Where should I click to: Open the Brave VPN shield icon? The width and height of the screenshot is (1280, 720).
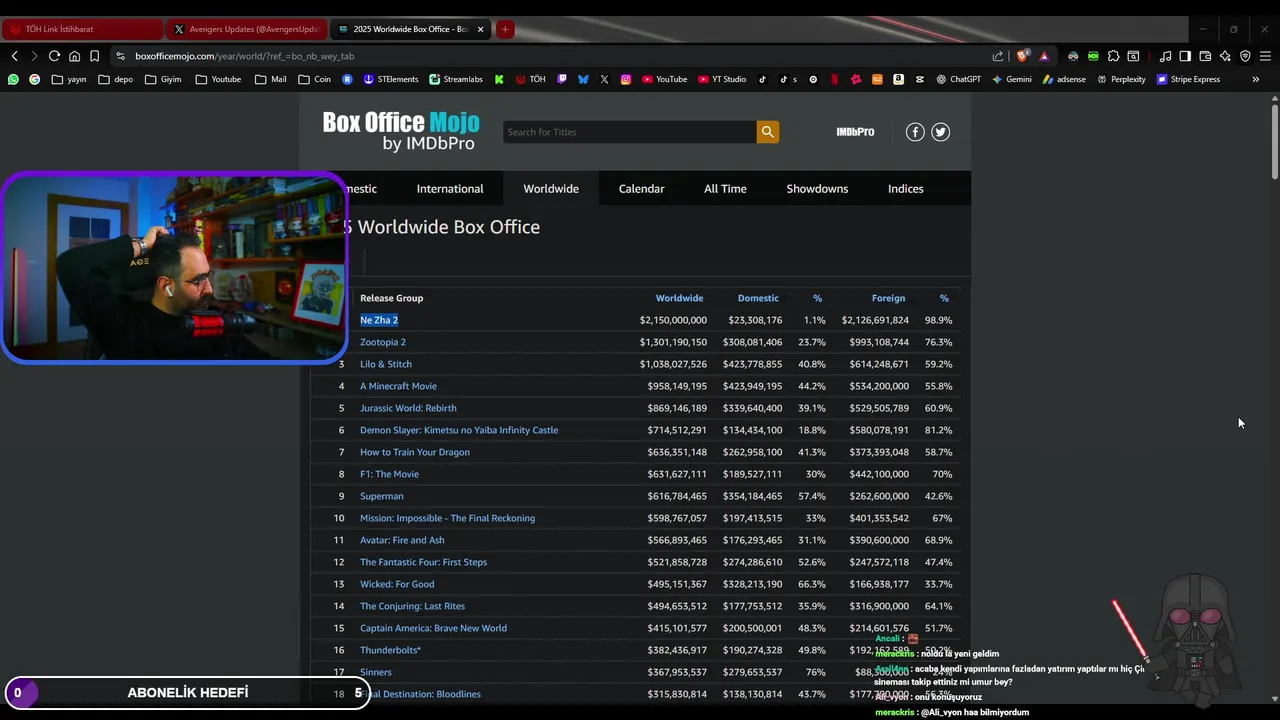point(1245,56)
